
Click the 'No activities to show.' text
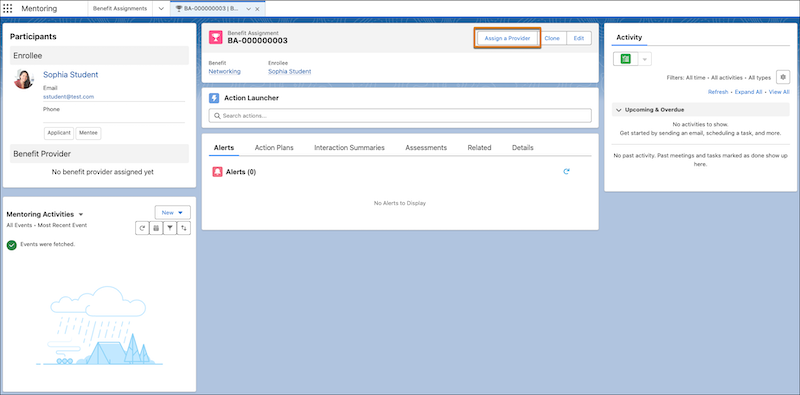point(700,125)
